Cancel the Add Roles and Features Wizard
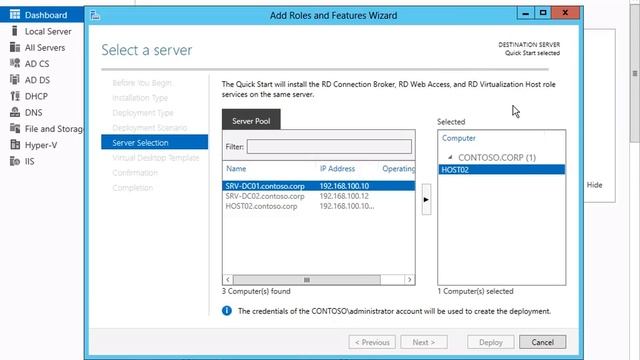640x360 pixels. 542,342
